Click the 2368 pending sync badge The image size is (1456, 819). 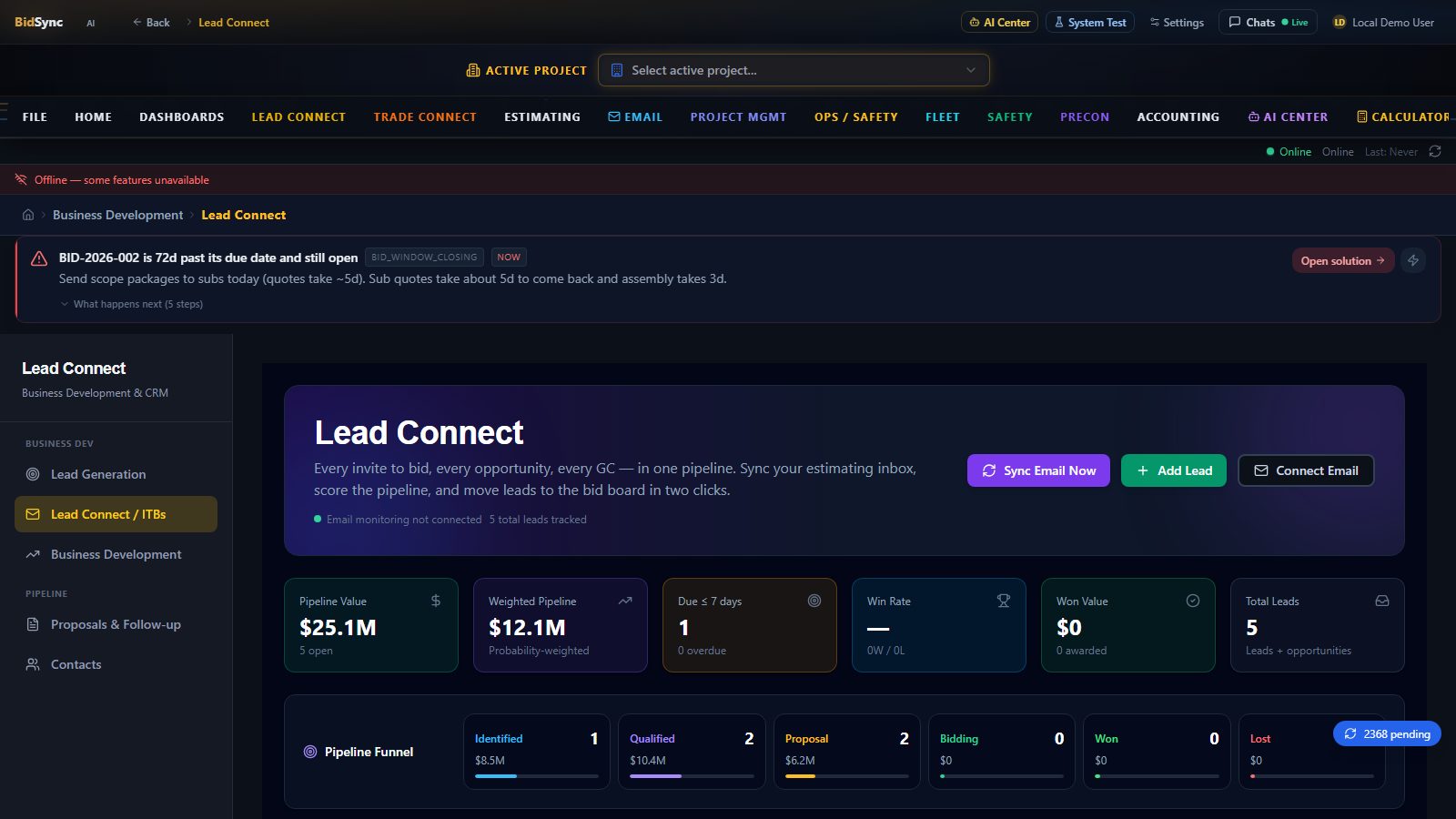pyautogui.click(x=1387, y=733)
